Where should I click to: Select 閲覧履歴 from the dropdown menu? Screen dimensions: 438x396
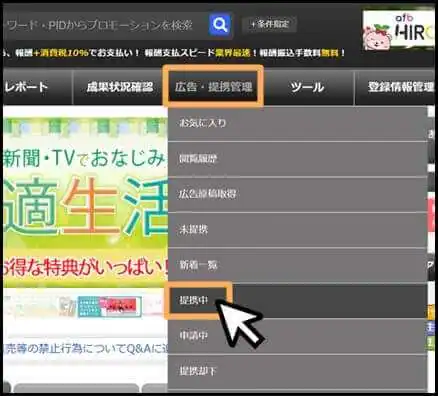tap(297, 159)
